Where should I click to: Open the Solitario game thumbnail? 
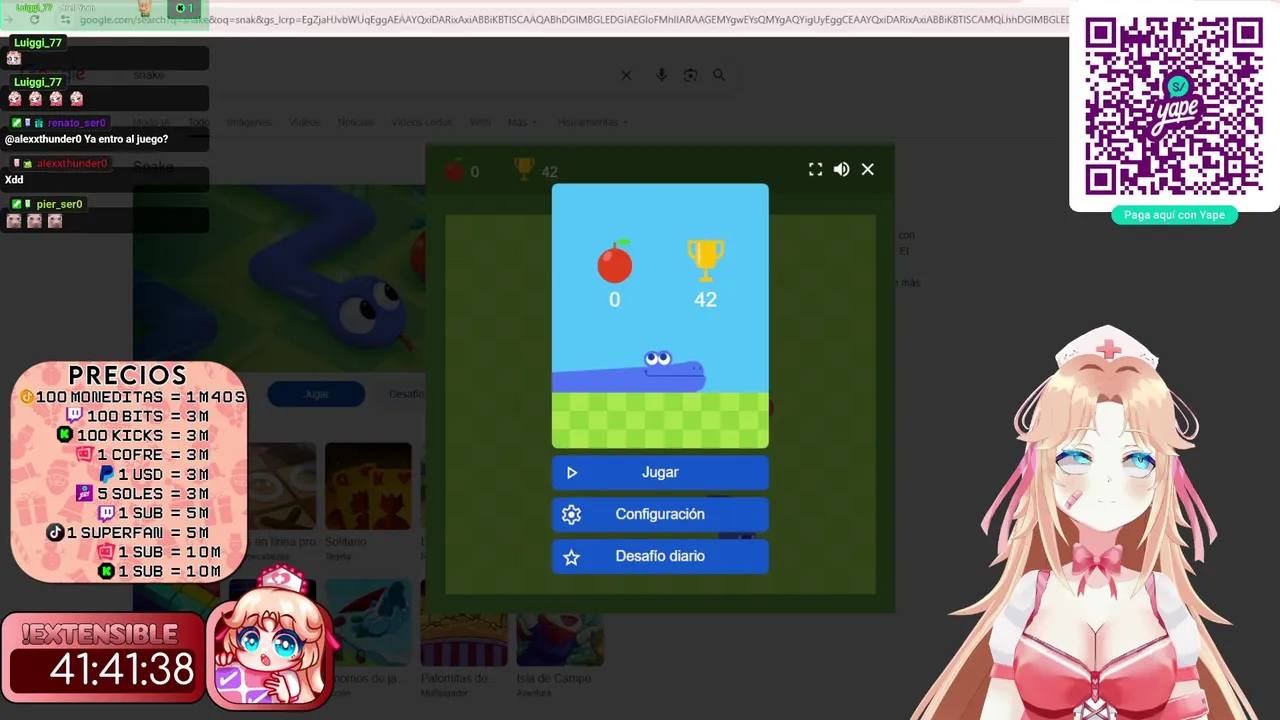(x=368, y=486)
